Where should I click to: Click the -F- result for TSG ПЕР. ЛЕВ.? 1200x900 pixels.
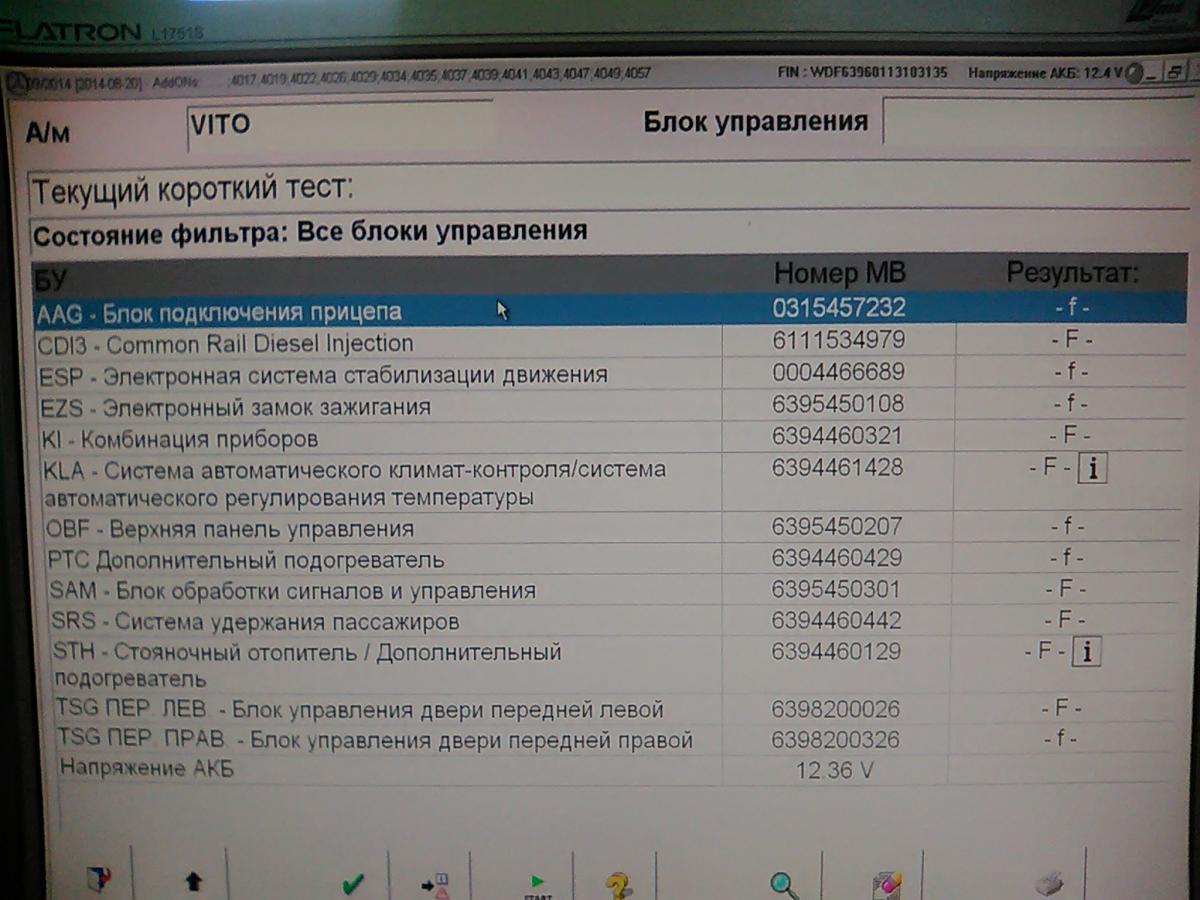click(1060, 709)
